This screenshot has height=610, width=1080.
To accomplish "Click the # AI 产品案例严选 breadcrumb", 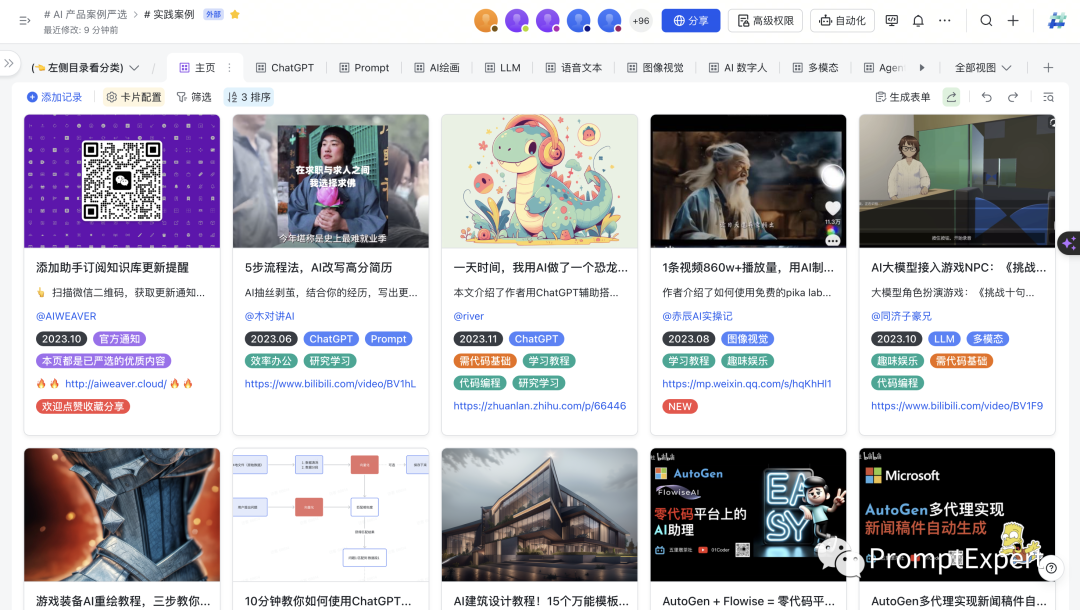I will (x=85, y=14).
